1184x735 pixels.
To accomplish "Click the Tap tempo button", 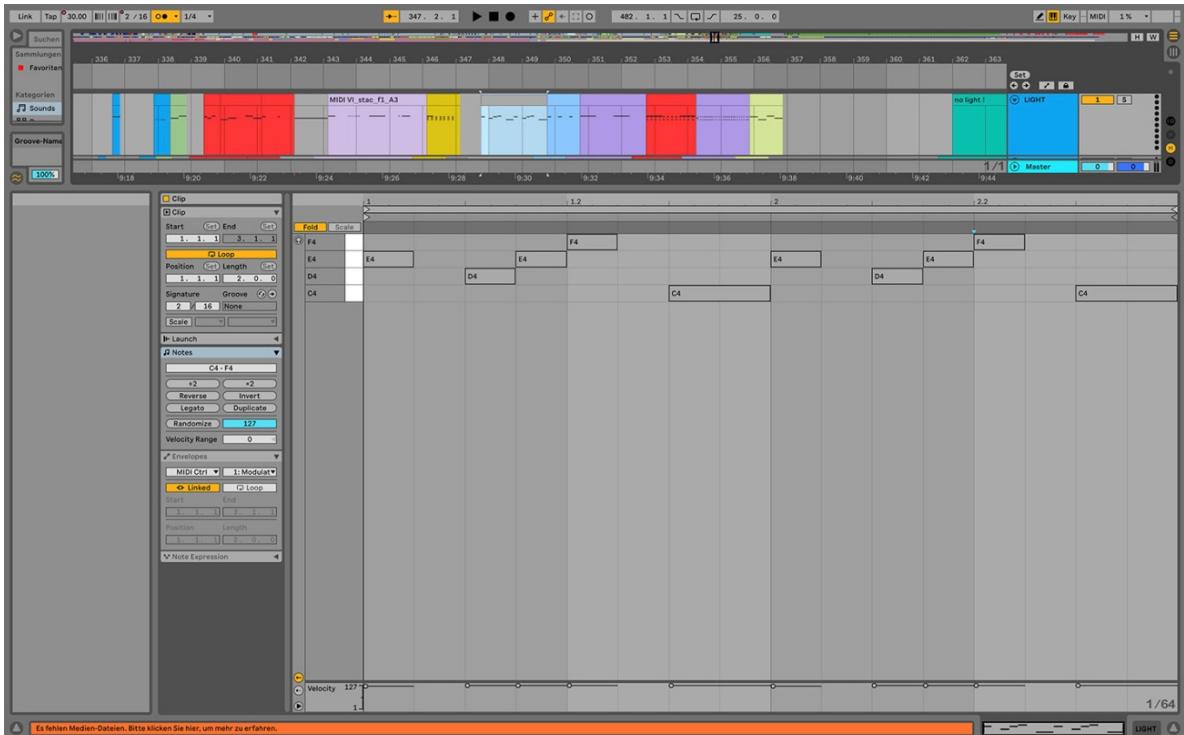I will tap(51, 16).
